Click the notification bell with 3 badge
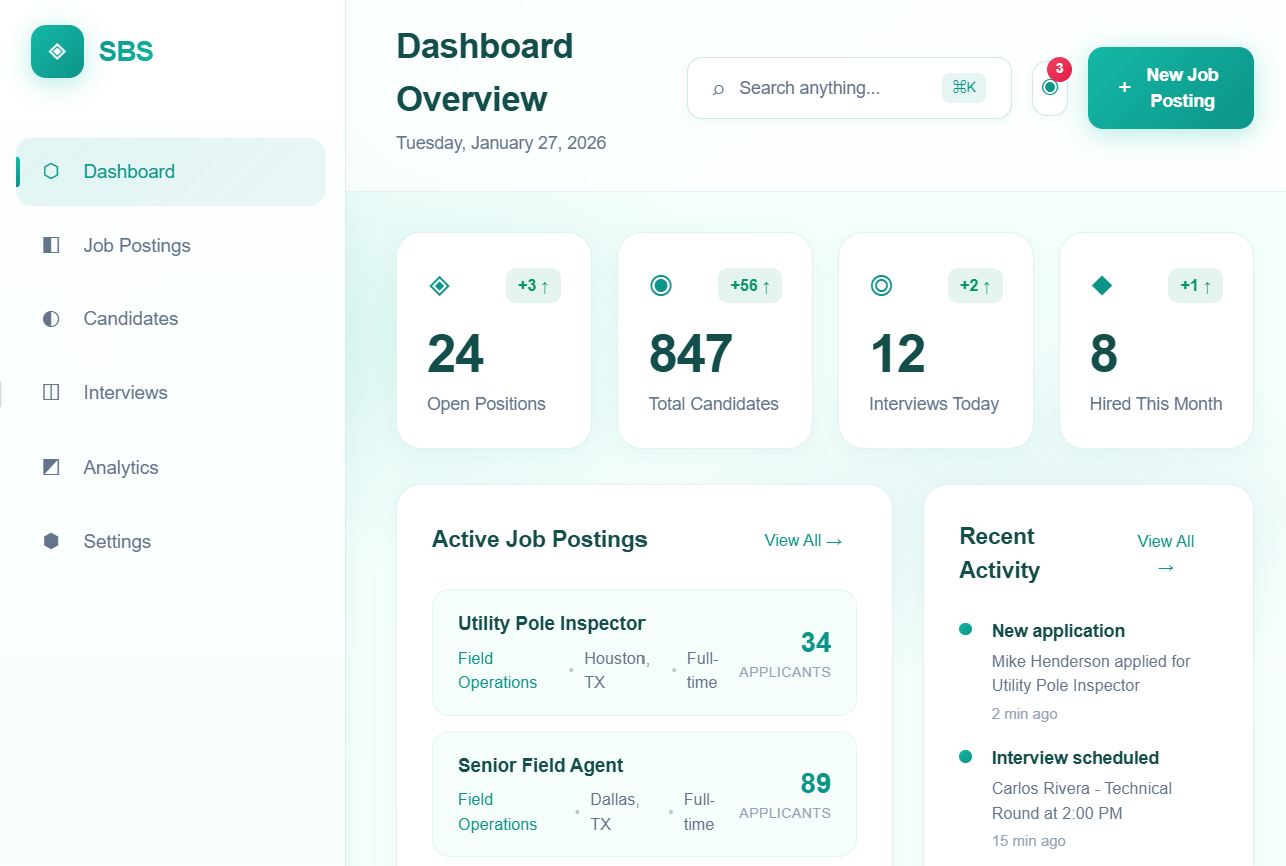The width and height of the screenshot is (1286, 866). (x=1049, y=88)
